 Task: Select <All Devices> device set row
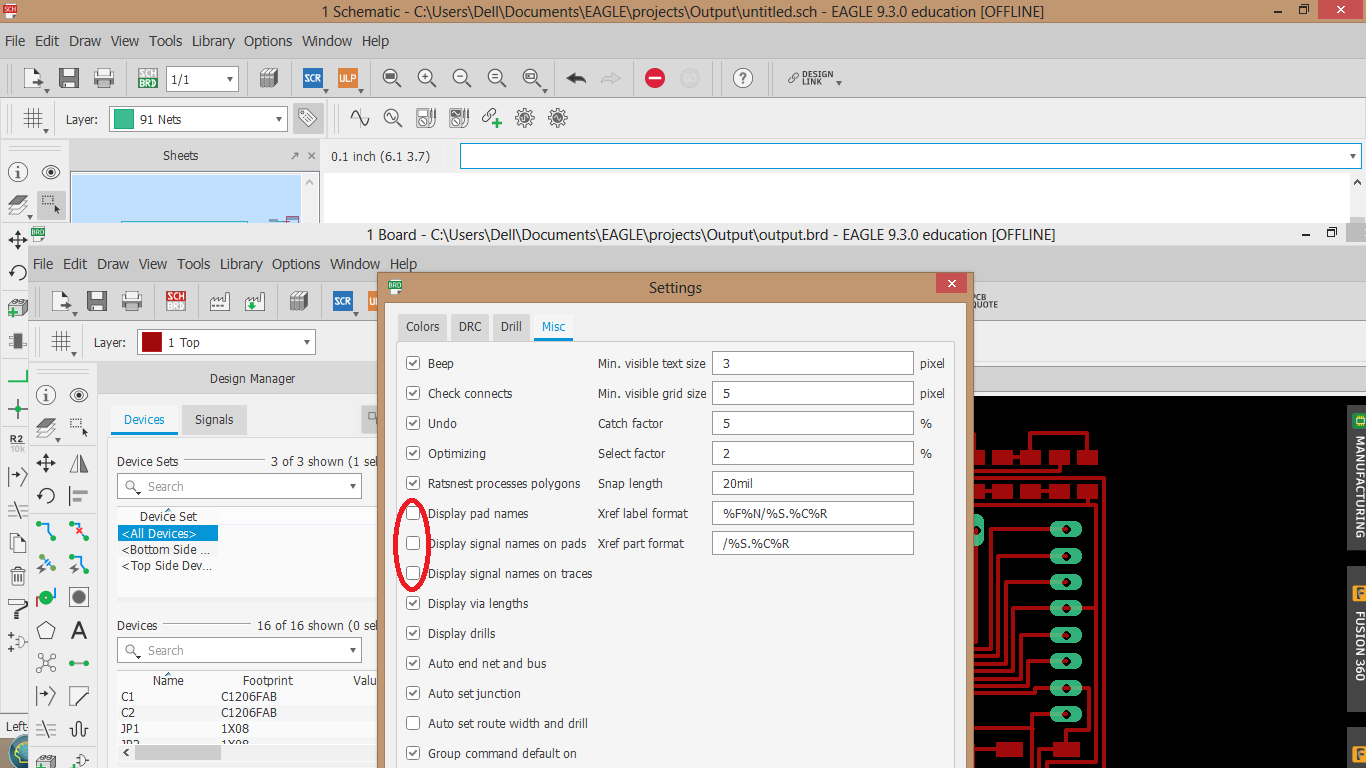tap(168, 534)
